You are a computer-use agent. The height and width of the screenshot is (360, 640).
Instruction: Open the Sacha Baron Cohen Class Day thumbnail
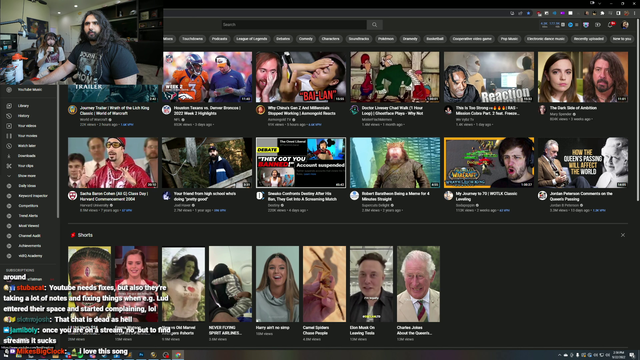113,162
